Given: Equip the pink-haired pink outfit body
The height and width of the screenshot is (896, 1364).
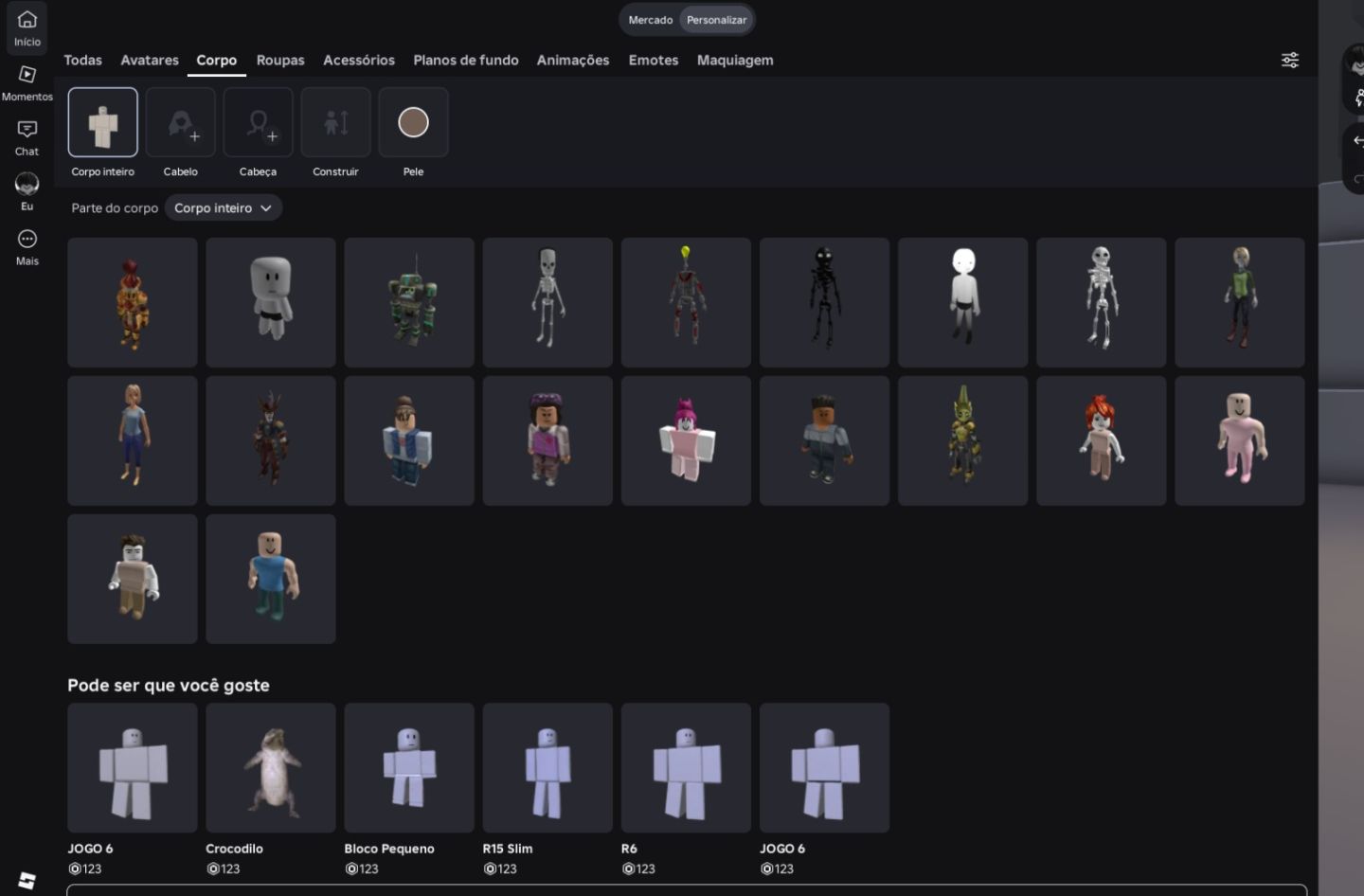Looking at the screenshot, I should 686,440.
